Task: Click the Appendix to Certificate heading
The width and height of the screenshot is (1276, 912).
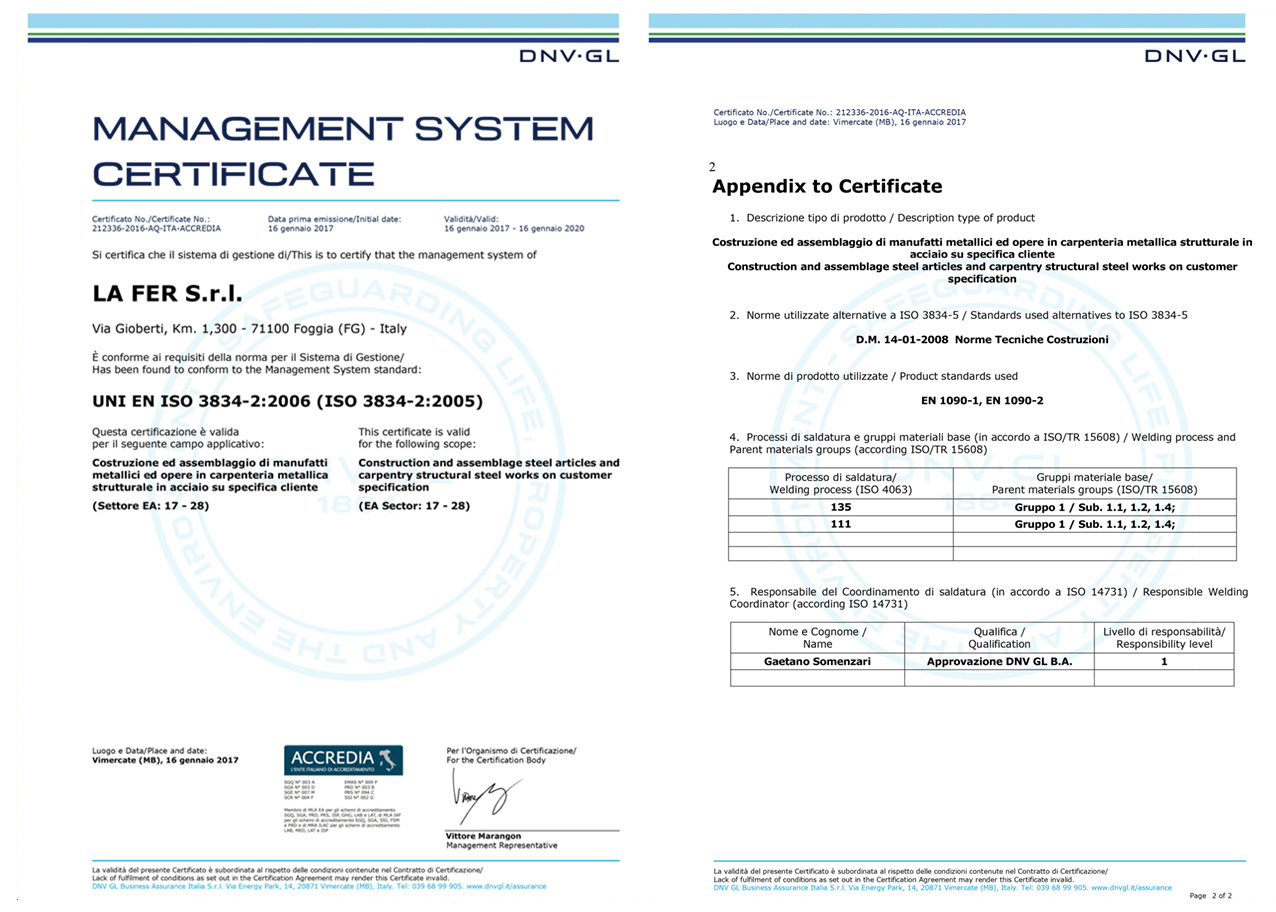Action: click(x=827, y=186)
